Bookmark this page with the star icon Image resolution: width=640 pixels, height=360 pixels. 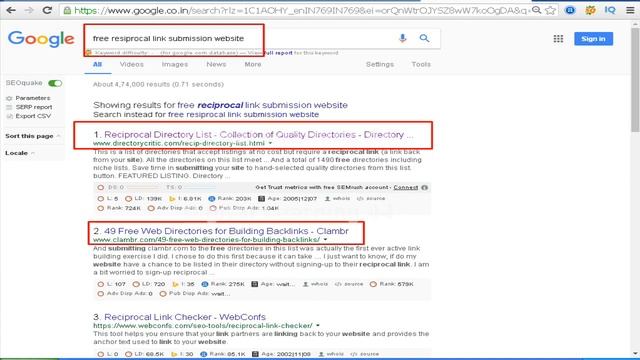[550, 10]
